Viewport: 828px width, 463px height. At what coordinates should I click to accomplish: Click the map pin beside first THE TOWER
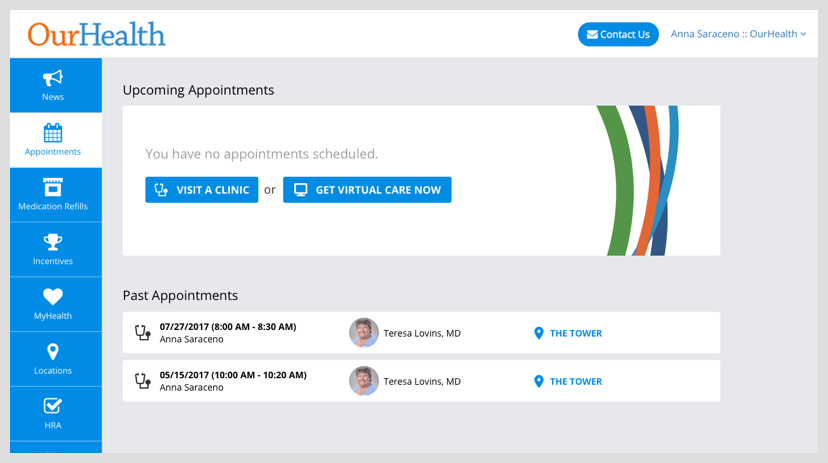pos(539,333)
